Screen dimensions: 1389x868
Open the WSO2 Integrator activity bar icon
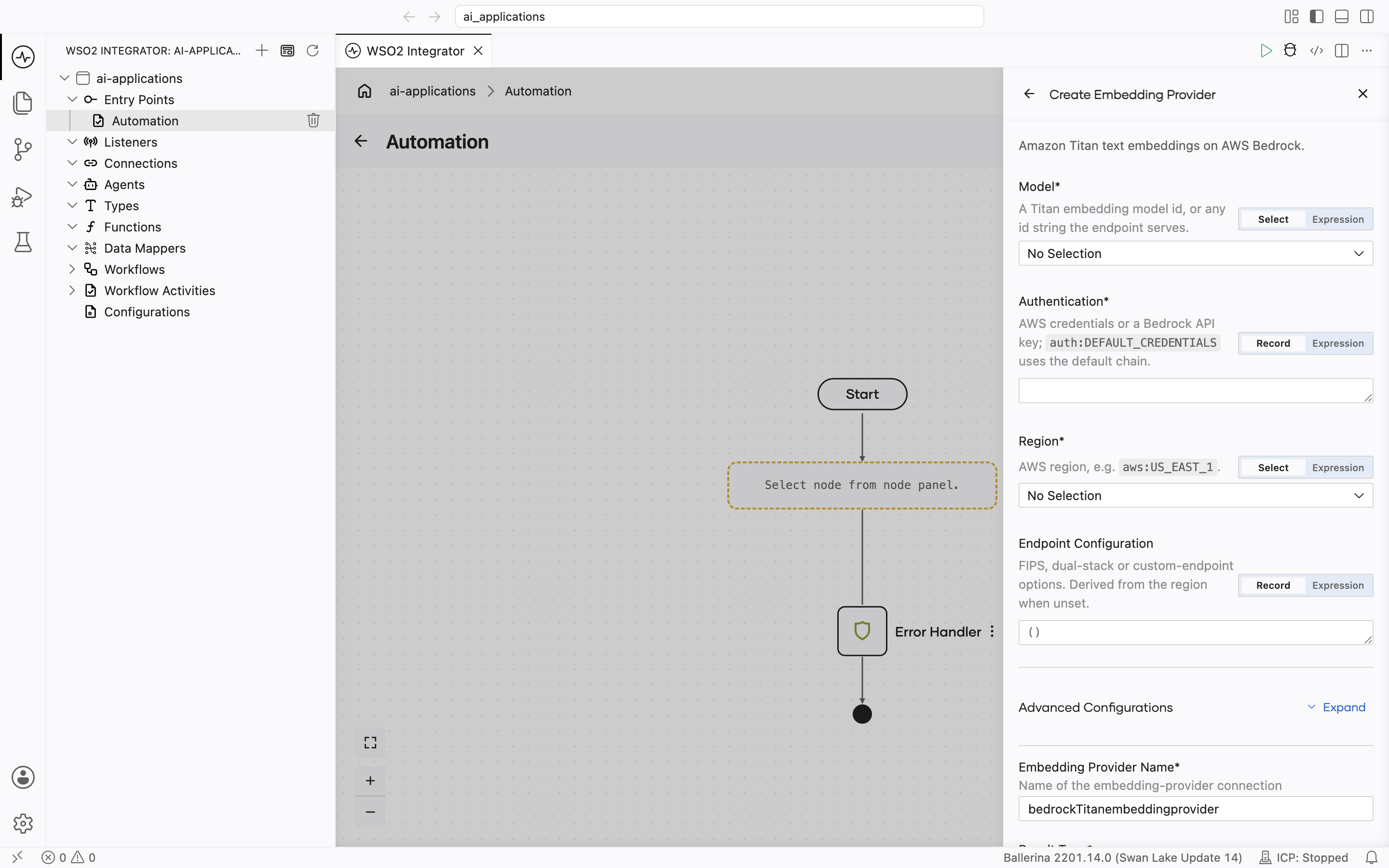tap(23, 57)
